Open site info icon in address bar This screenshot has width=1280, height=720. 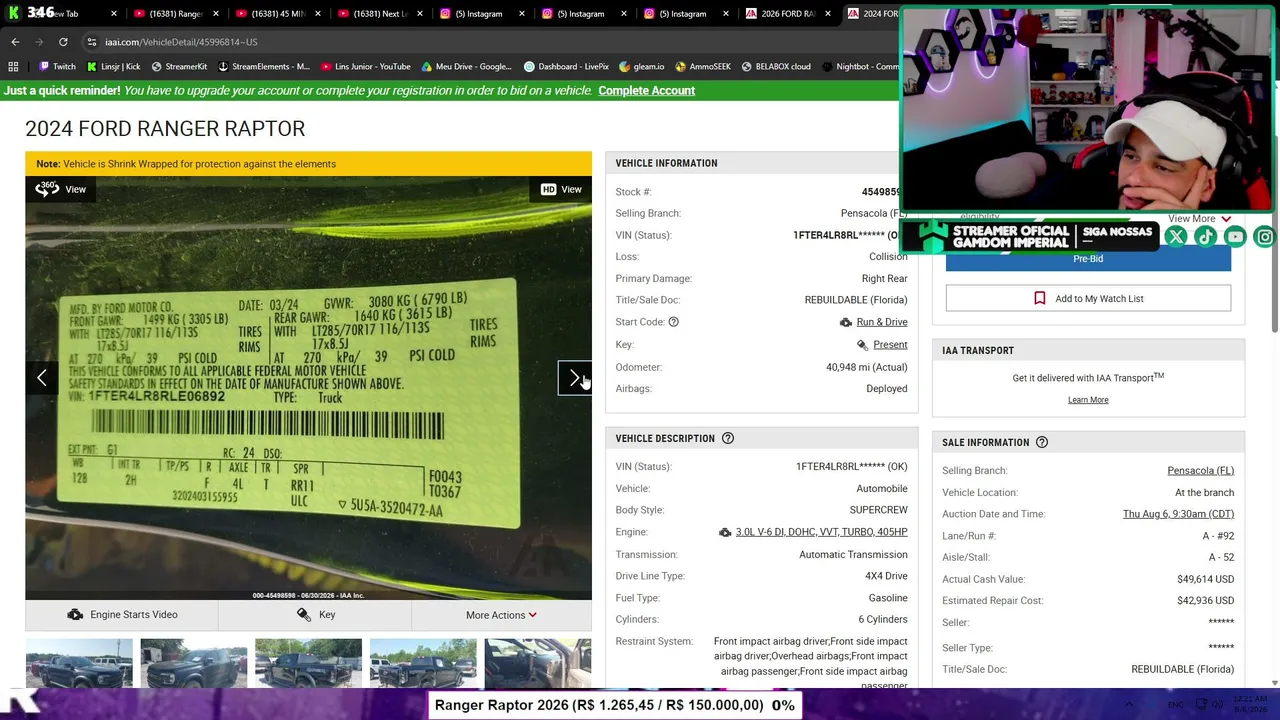[x=91, y=42]
